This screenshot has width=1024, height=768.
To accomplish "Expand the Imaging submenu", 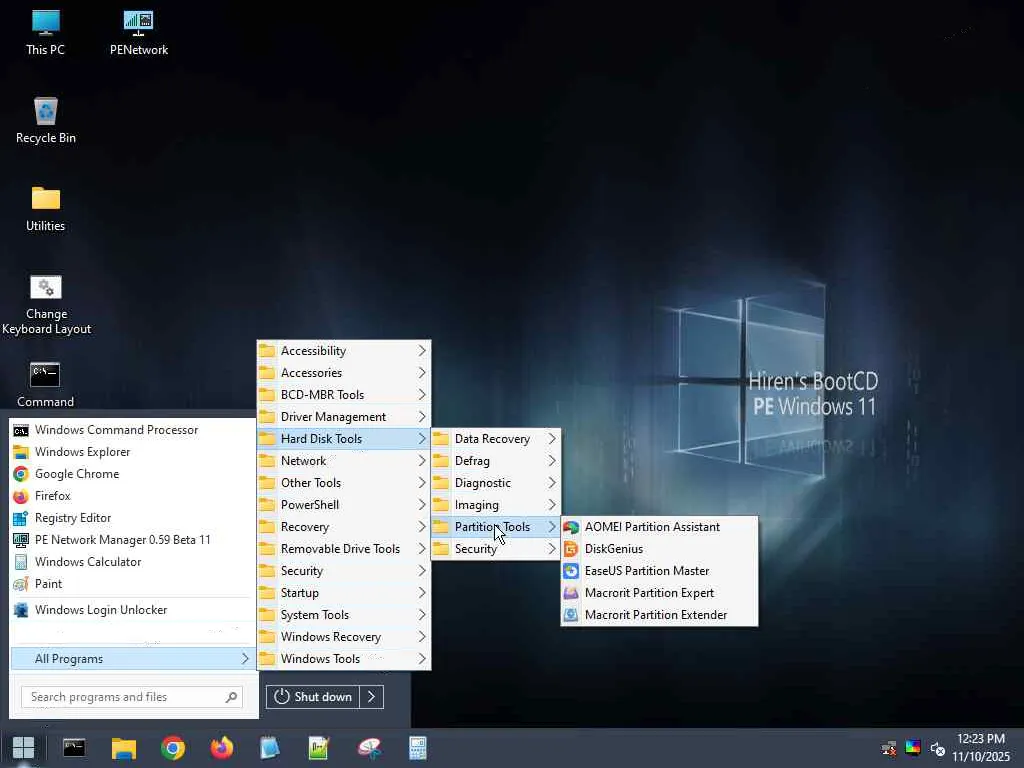I will (496, 505).
